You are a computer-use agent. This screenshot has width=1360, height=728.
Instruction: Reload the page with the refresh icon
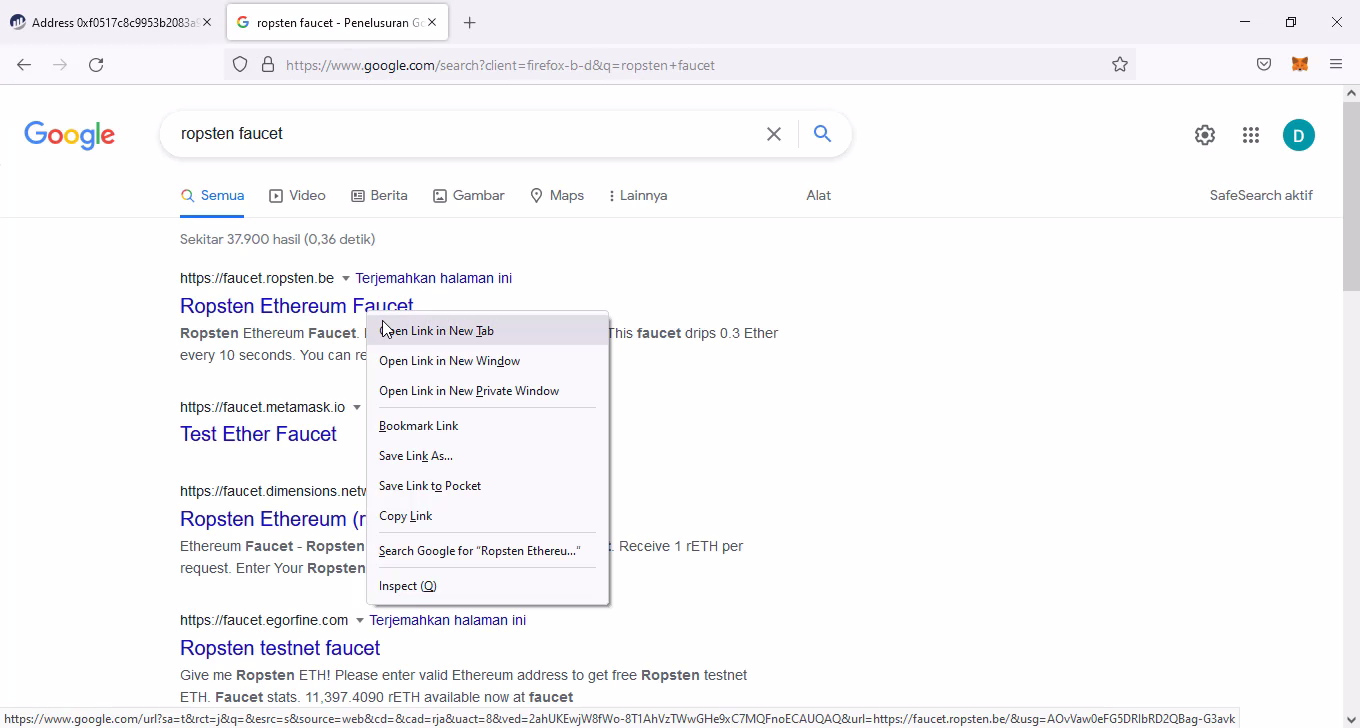click(96, 64)
